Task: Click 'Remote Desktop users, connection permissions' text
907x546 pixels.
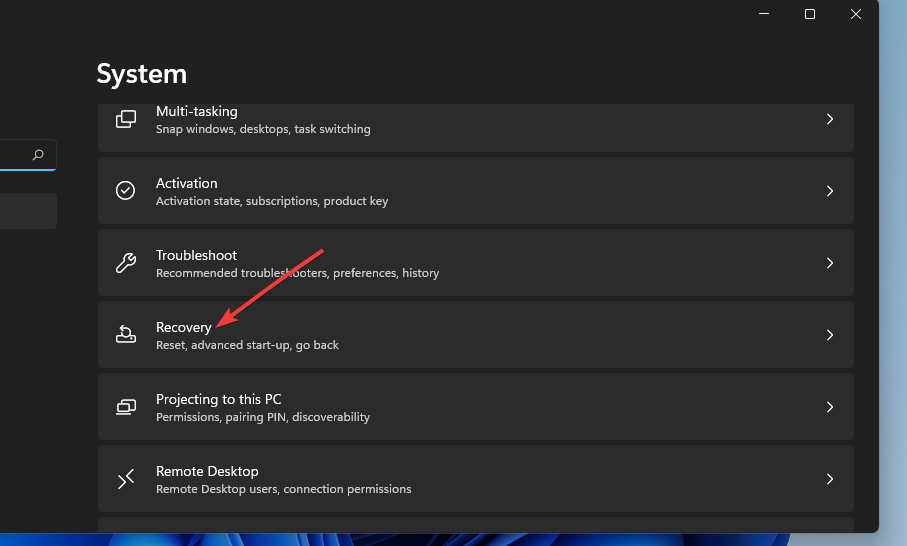Action: 283,489
